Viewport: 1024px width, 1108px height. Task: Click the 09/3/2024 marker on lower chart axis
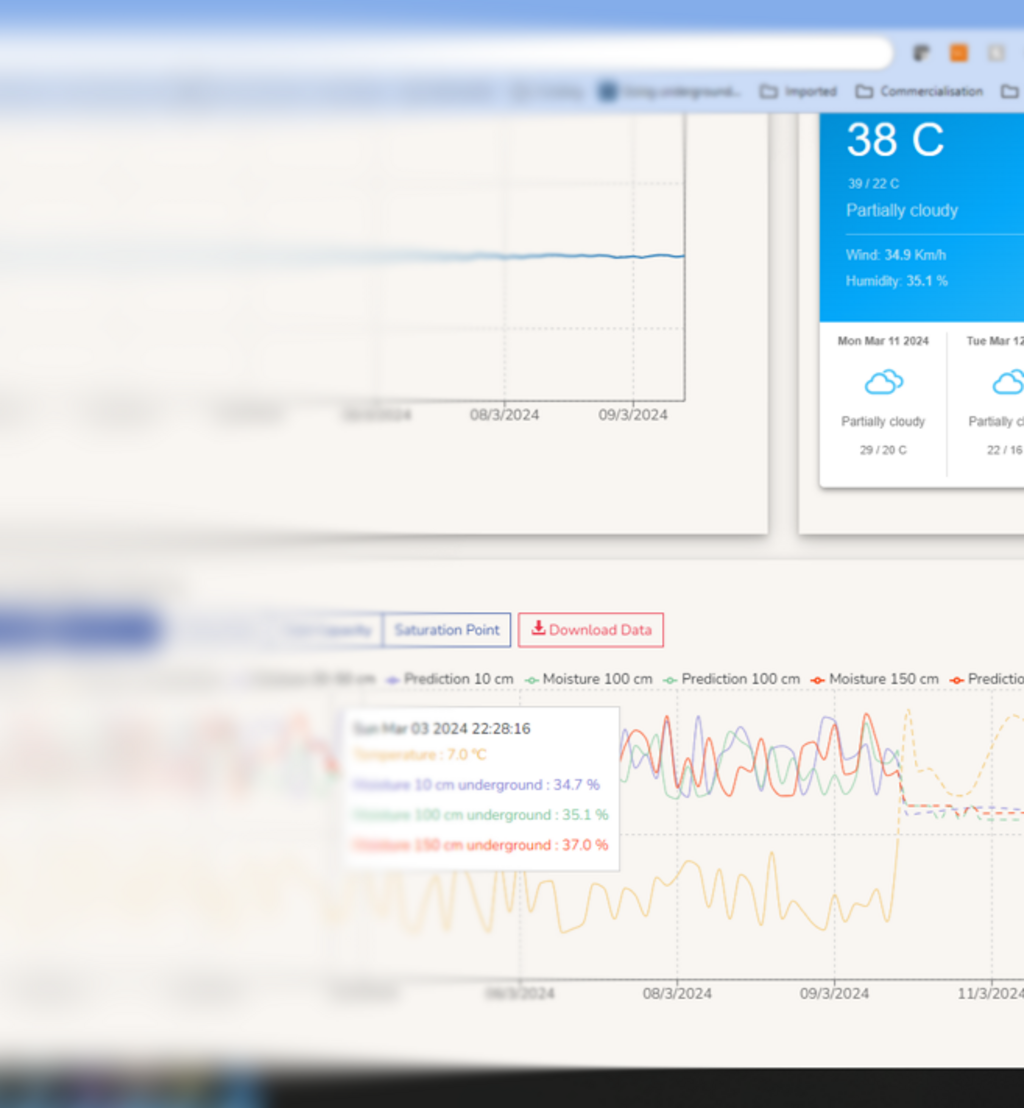click(834, 993)
